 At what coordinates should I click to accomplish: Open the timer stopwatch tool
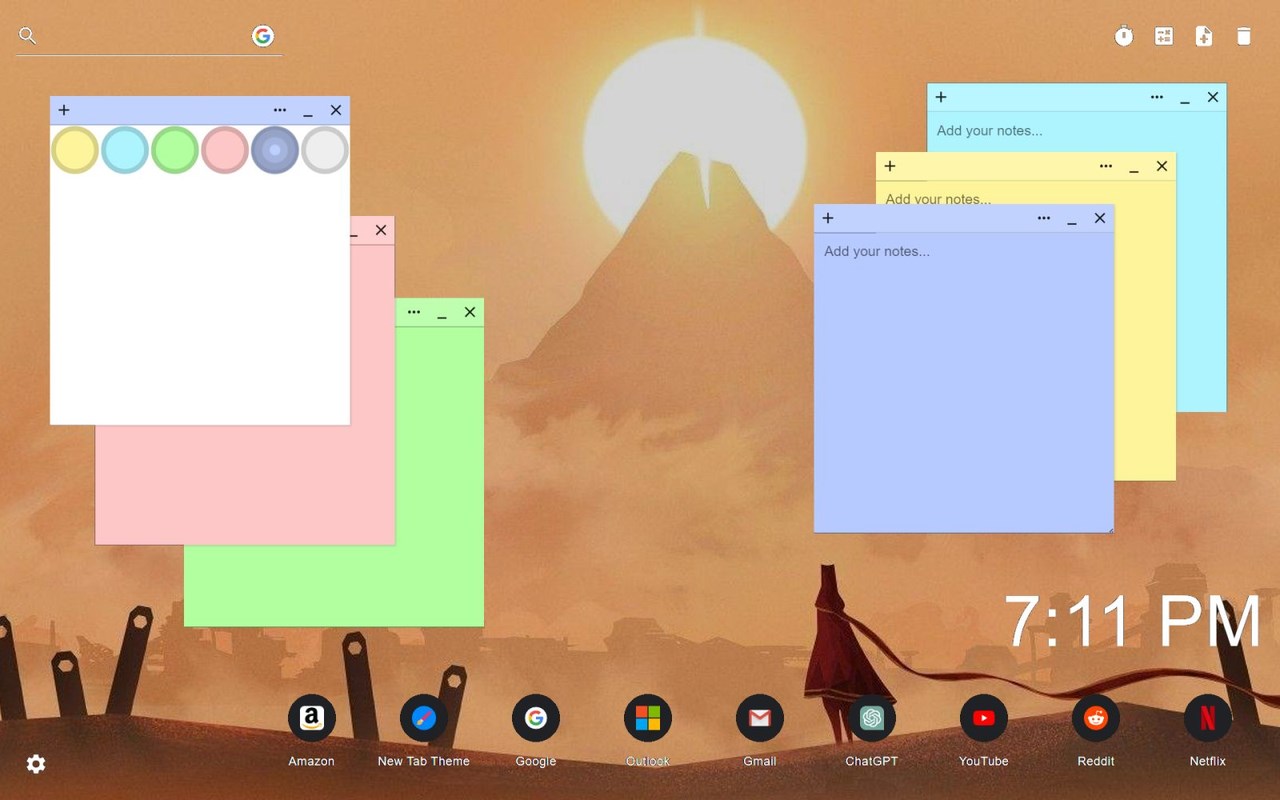(x=1124, y=36)
